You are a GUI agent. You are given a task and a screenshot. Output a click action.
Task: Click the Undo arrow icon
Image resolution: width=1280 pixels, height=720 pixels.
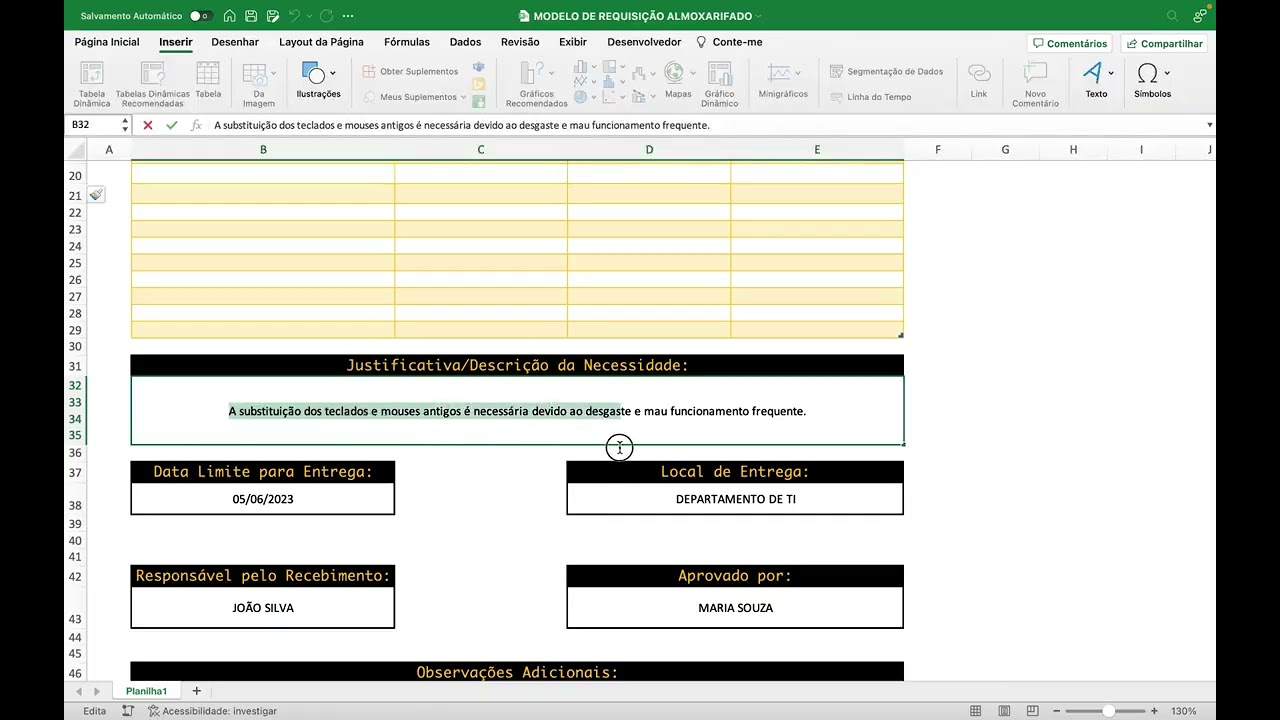[x=294, y=16]
